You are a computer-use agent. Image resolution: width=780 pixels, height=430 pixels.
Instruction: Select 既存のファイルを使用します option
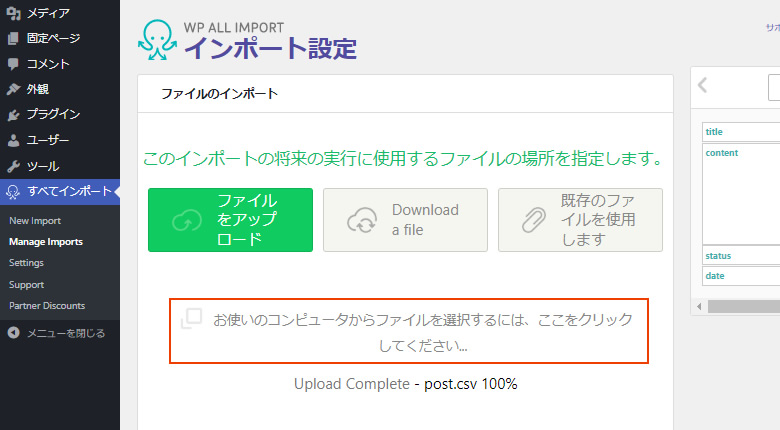point(580,220)
